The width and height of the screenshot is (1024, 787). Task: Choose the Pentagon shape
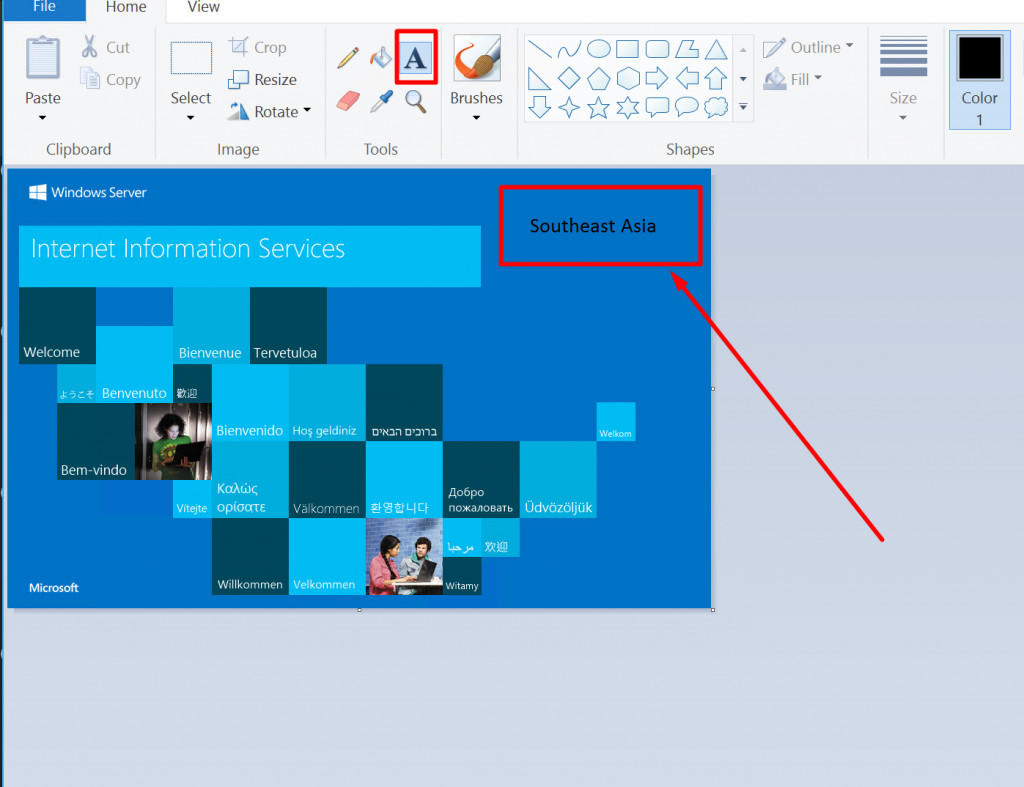tap(598, 78)
